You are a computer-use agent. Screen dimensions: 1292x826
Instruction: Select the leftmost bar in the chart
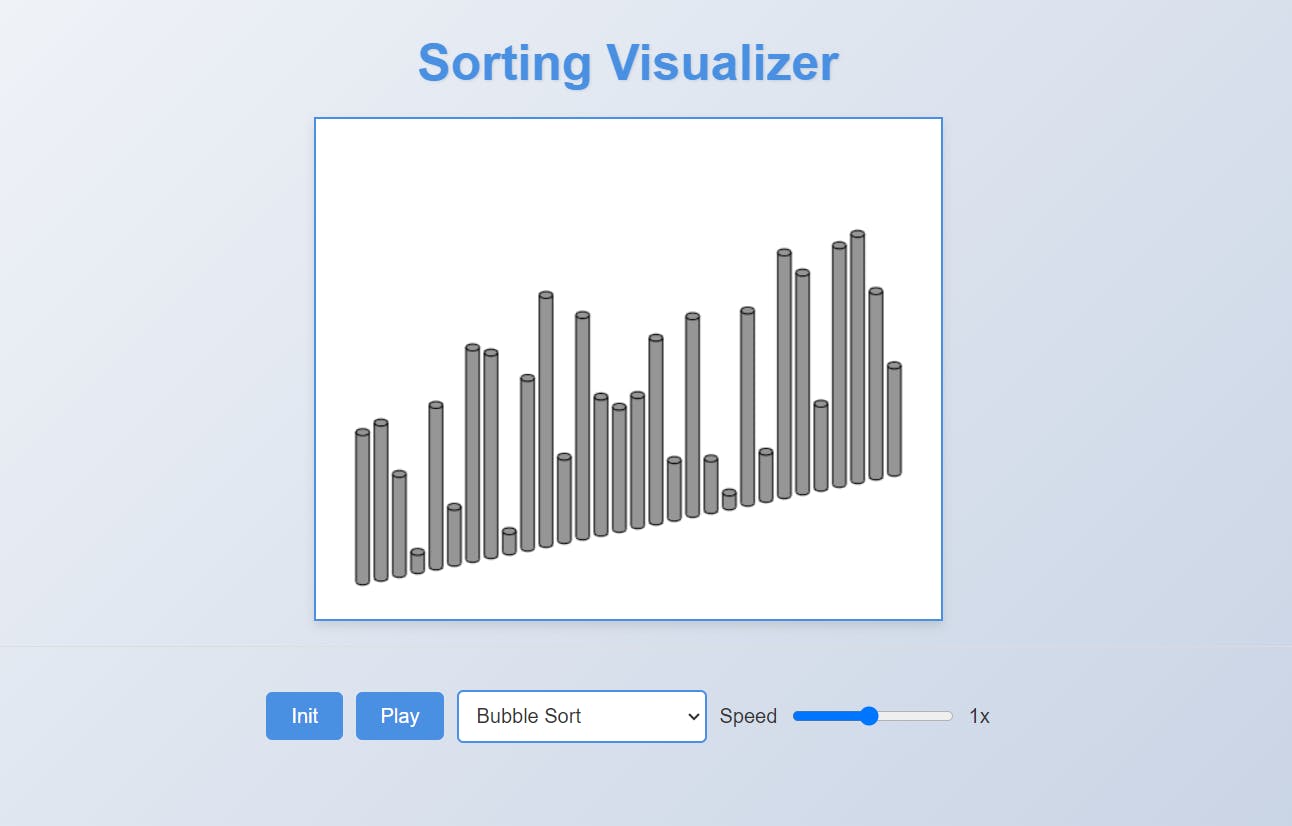362,507
